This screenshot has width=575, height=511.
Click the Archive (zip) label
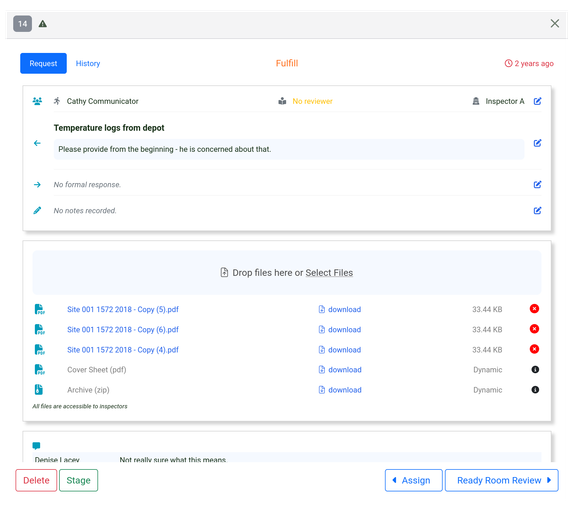tap(88, 390)
